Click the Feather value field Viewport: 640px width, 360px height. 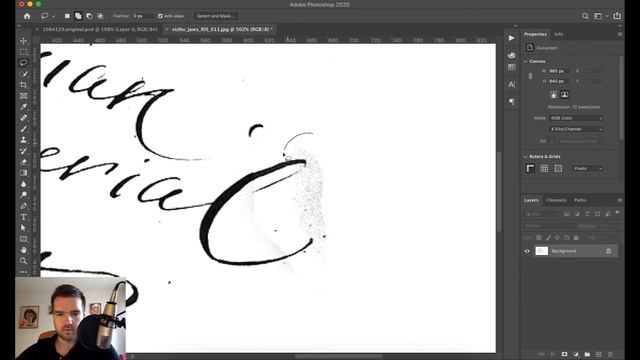click(141, 16)
